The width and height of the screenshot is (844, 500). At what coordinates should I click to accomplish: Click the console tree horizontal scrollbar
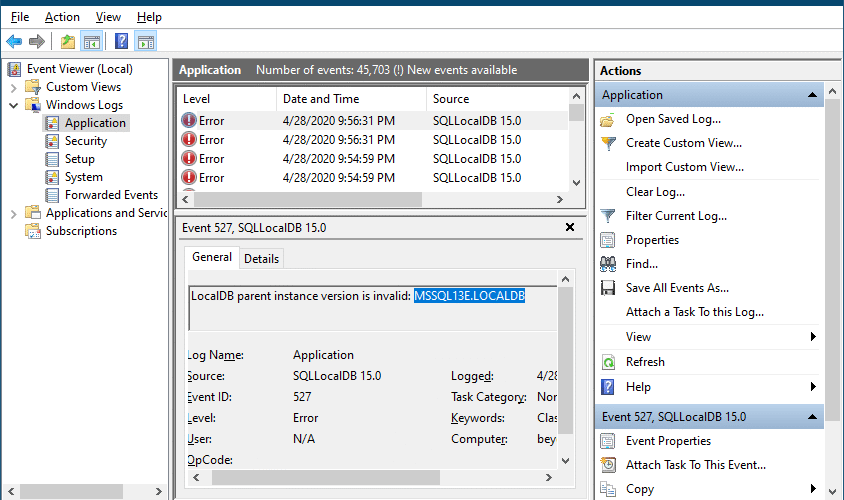pyautogui.click(x=71, y=491)
